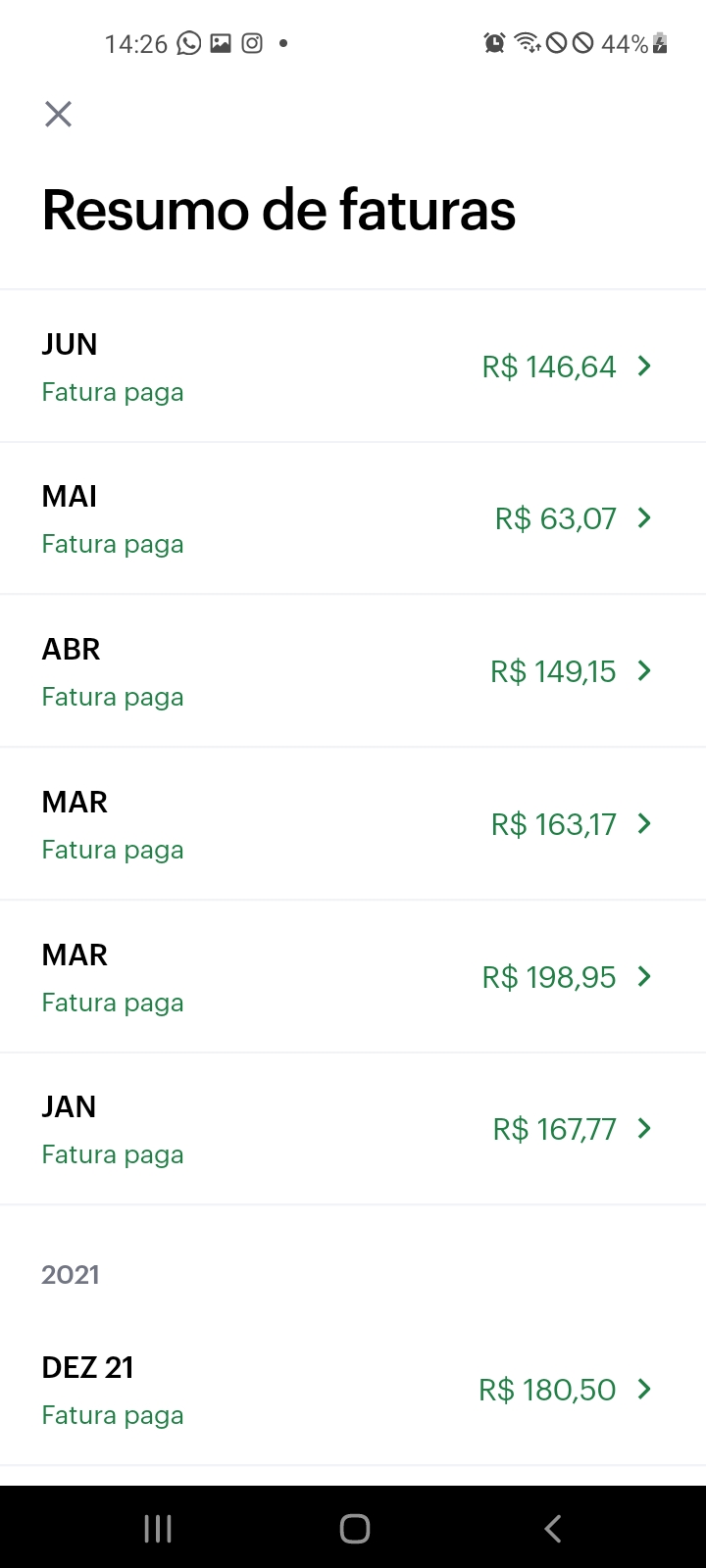This screenshot has height=1568, width=706.
Task: Tap the R$ 149,15 amount
Action: pyautogui.click(x=553, y=671)
